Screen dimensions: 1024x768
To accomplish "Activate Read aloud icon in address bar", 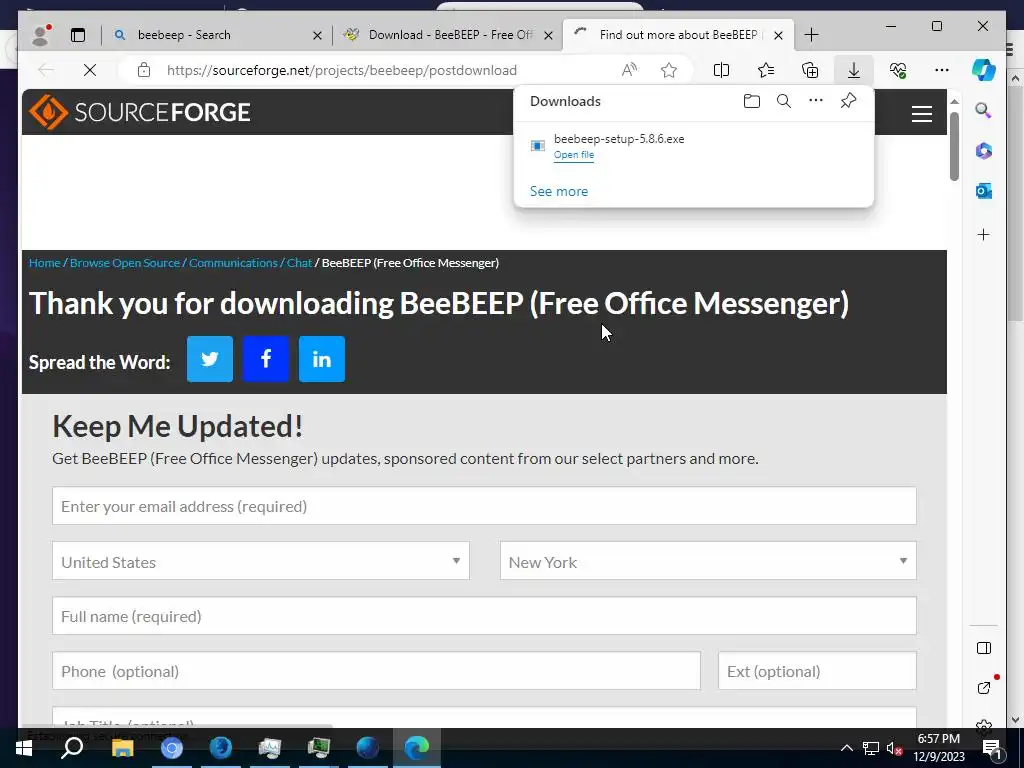I will (629, 70).
